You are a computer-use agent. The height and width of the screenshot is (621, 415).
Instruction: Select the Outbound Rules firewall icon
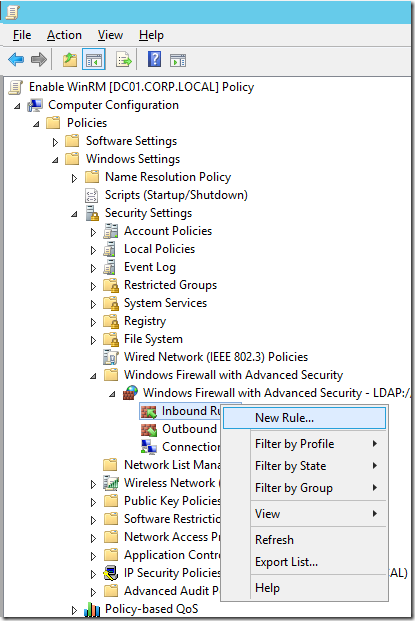149,430
